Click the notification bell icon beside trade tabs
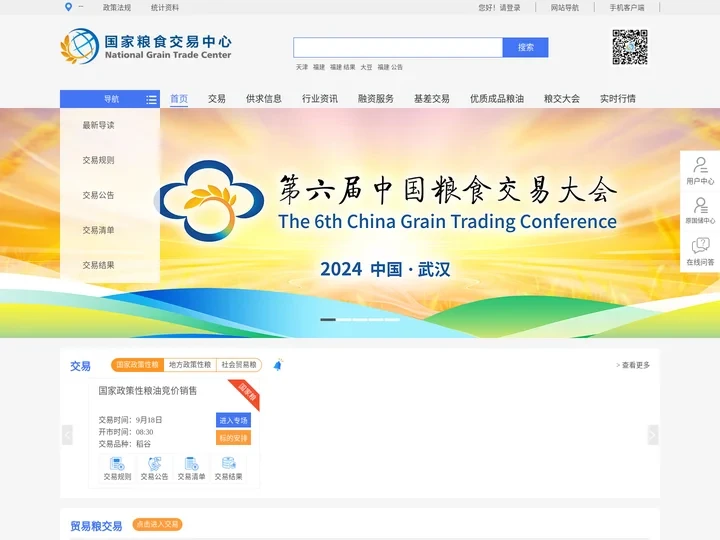This screenshot has width=720, height=540. coord(278,365)
